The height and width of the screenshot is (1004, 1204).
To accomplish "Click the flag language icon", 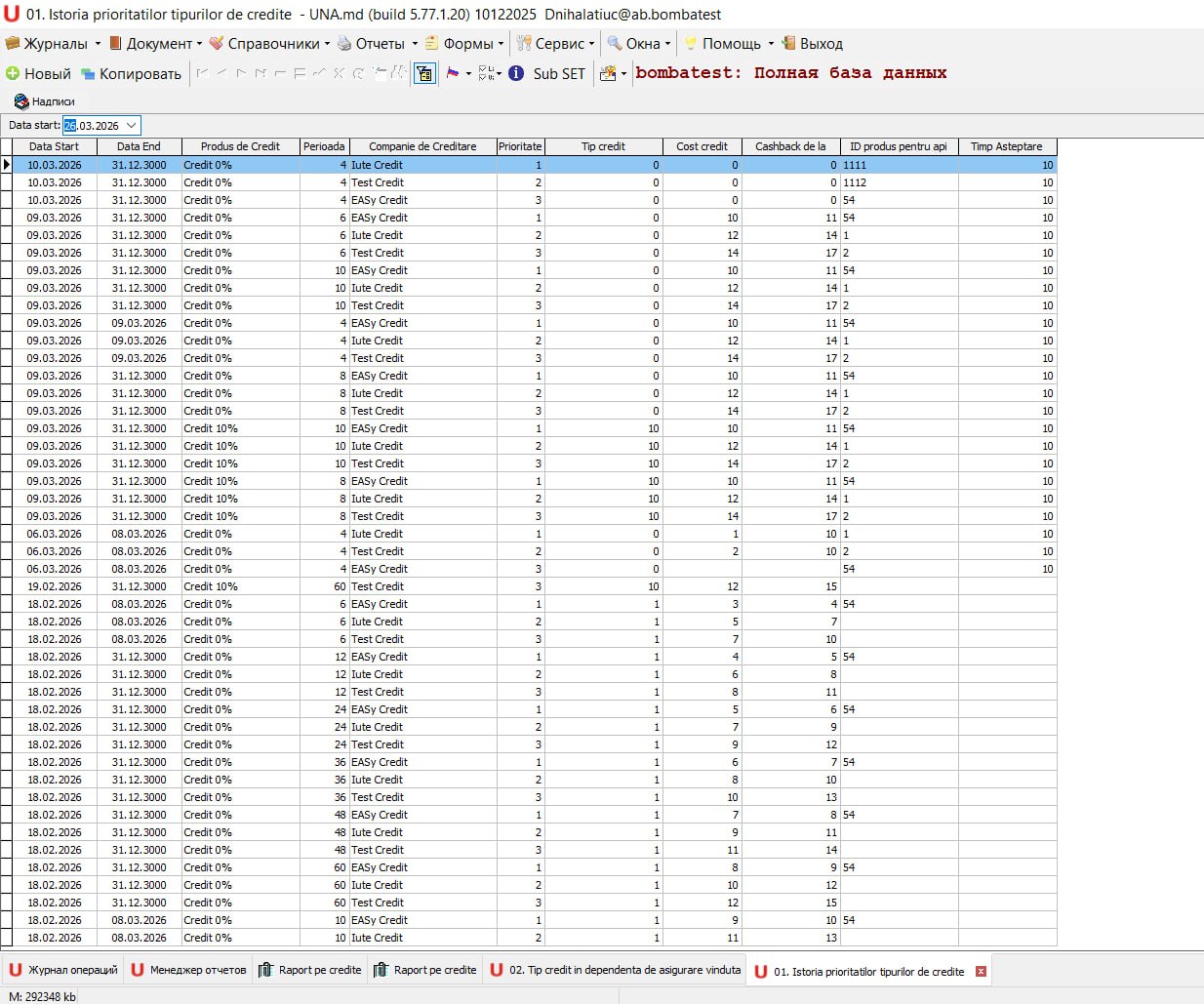I will point(453,73).
